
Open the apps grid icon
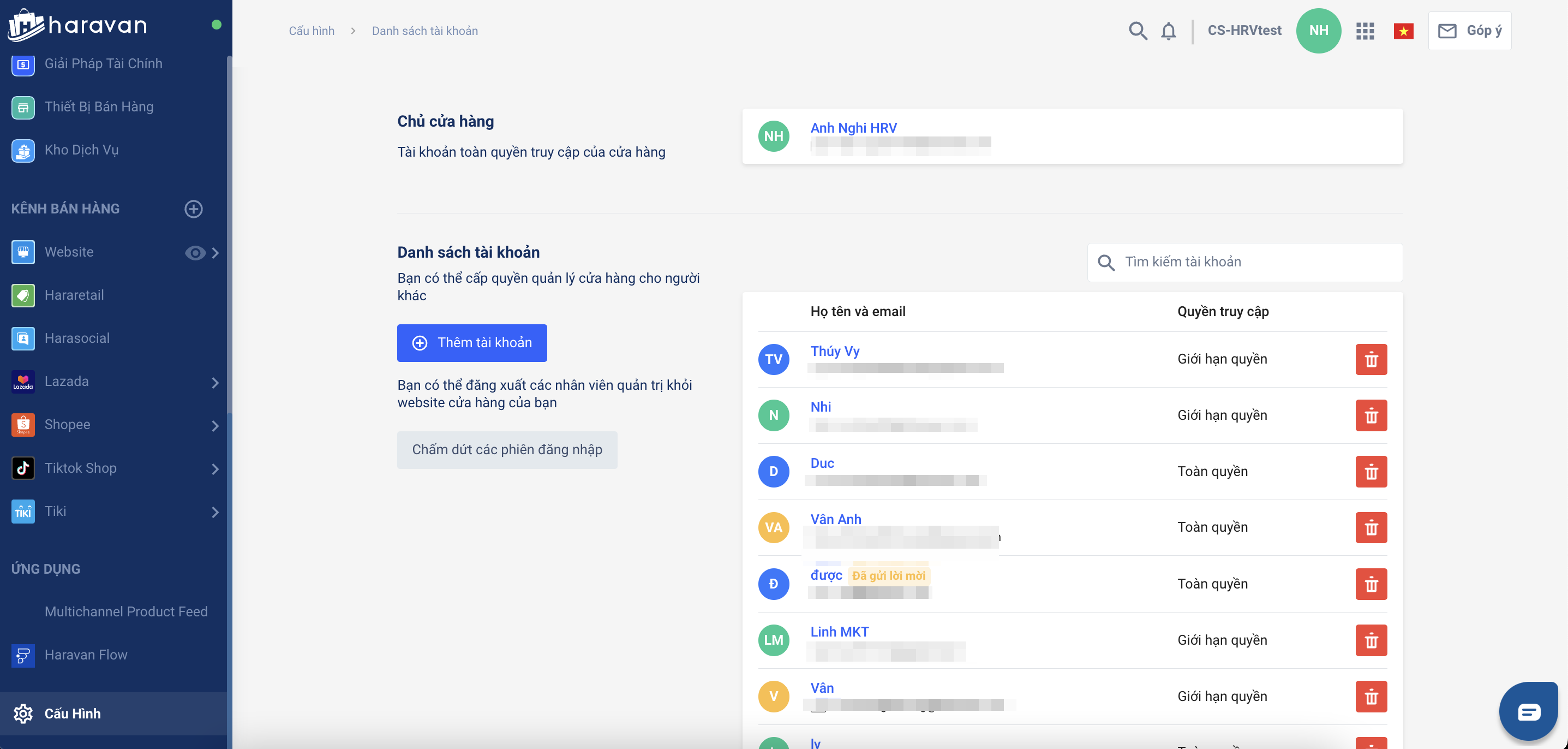pos(1364,31)
